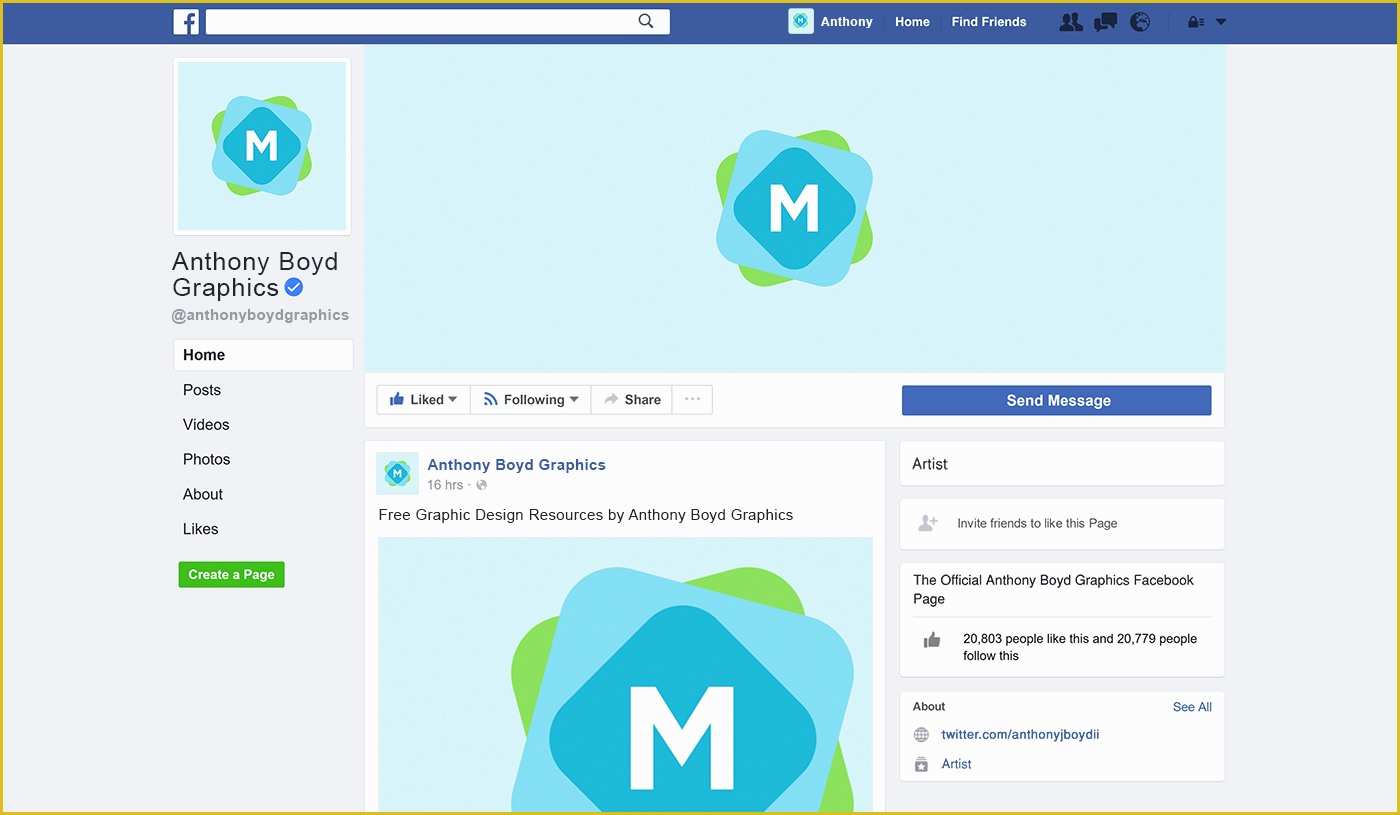The width and height of the screenshot is (1400, 815).
Task: Click the post's public audience globe icon
Action: point(481,485)
